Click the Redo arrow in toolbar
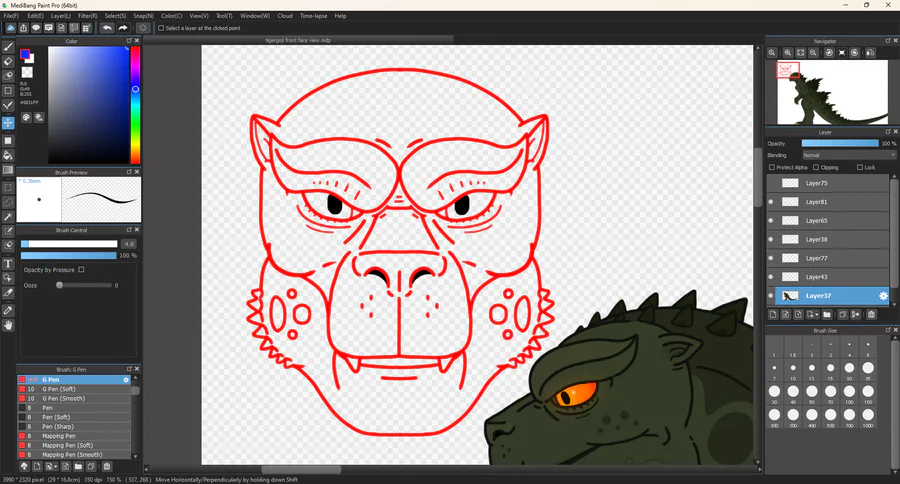 pos(123,28)
